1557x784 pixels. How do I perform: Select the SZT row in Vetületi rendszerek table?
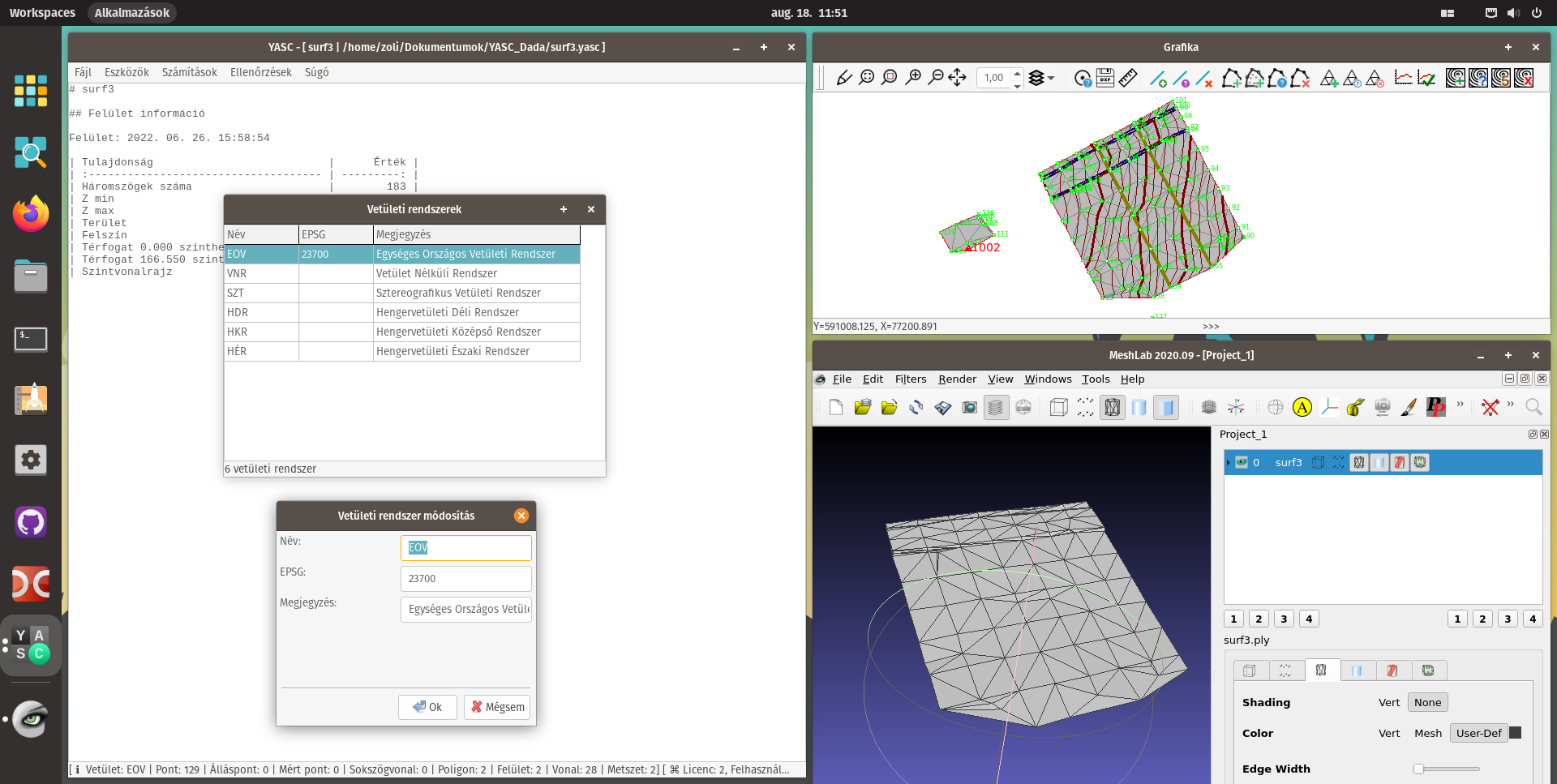click(402, 293)
